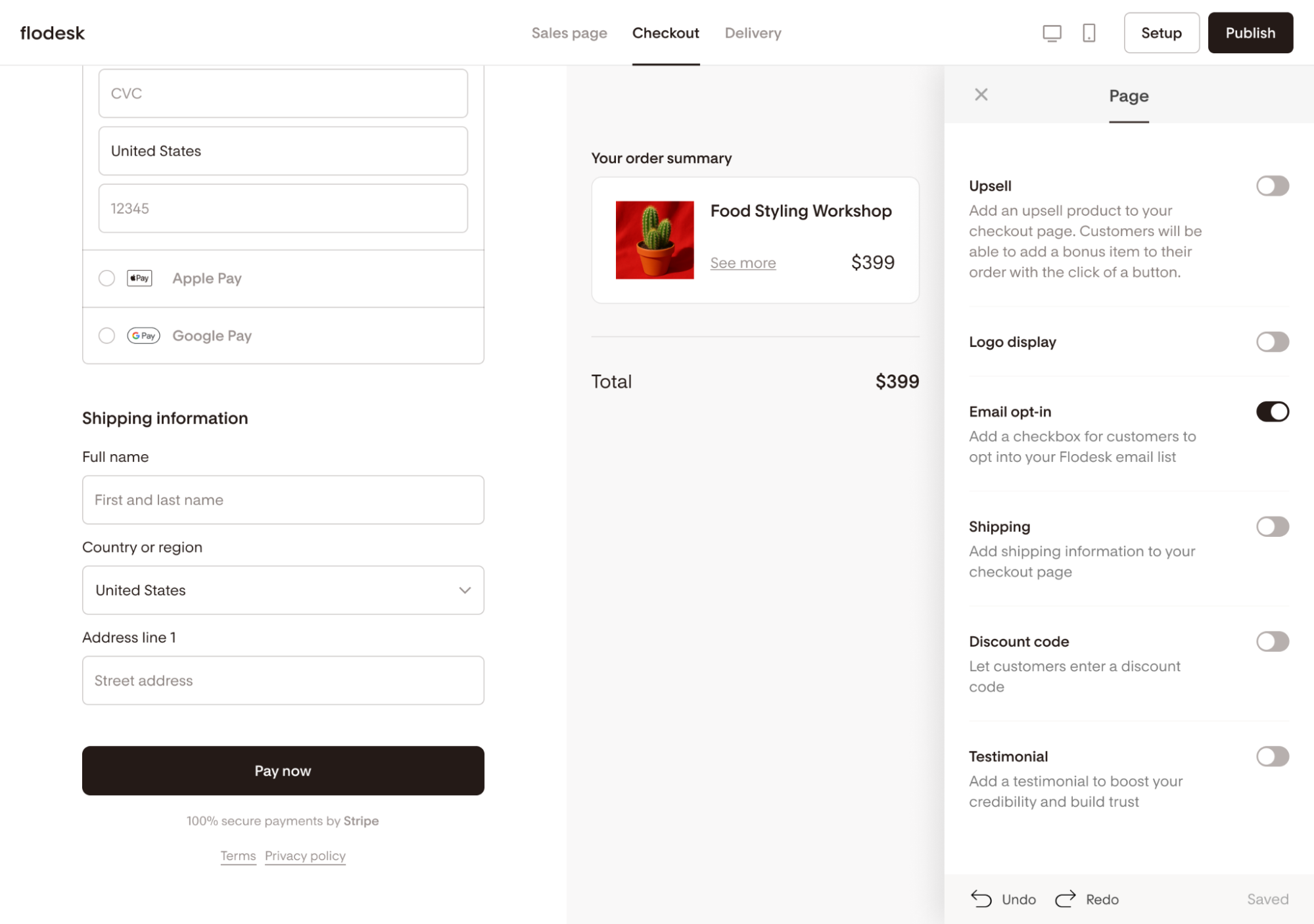1314x924 pixels.
Task: Open the Sales page tab
Action: pos(569,33)
